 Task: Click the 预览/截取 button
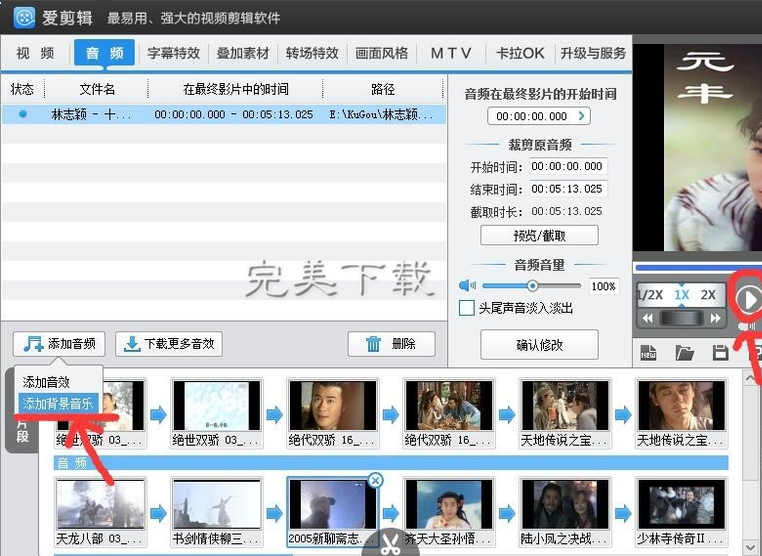539,236
